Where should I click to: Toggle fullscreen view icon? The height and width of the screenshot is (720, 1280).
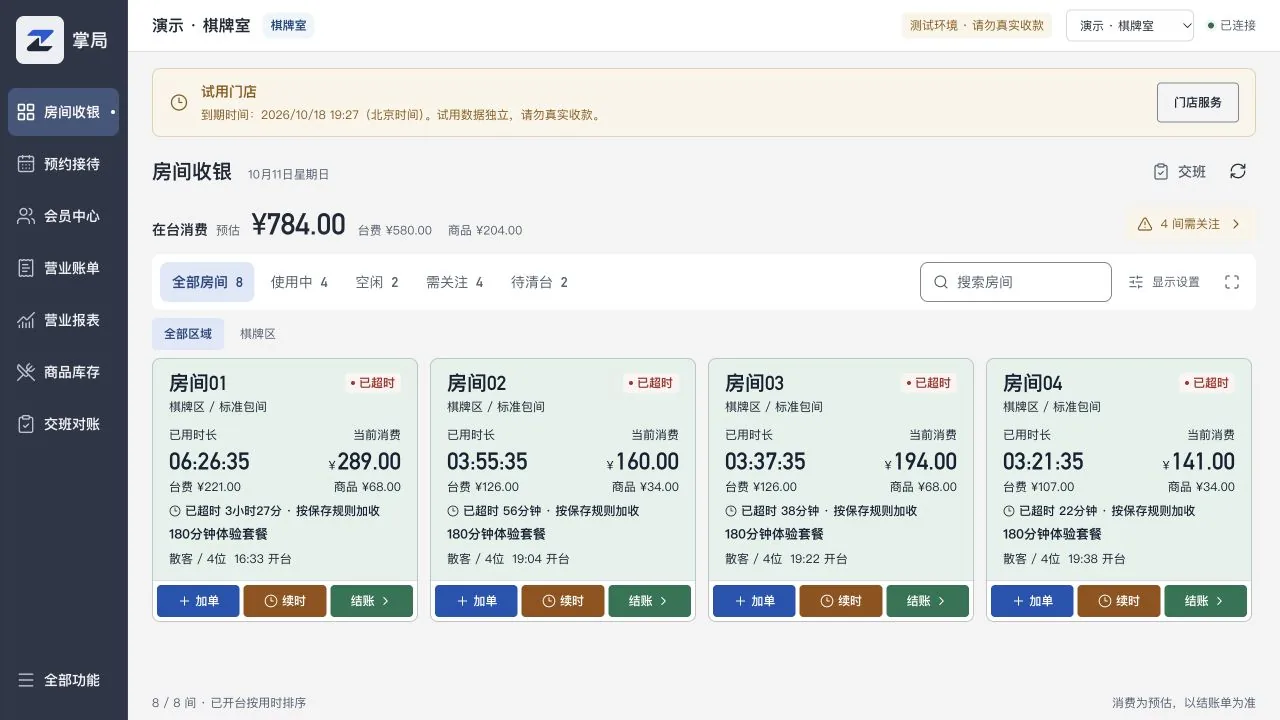[1232, 282]
